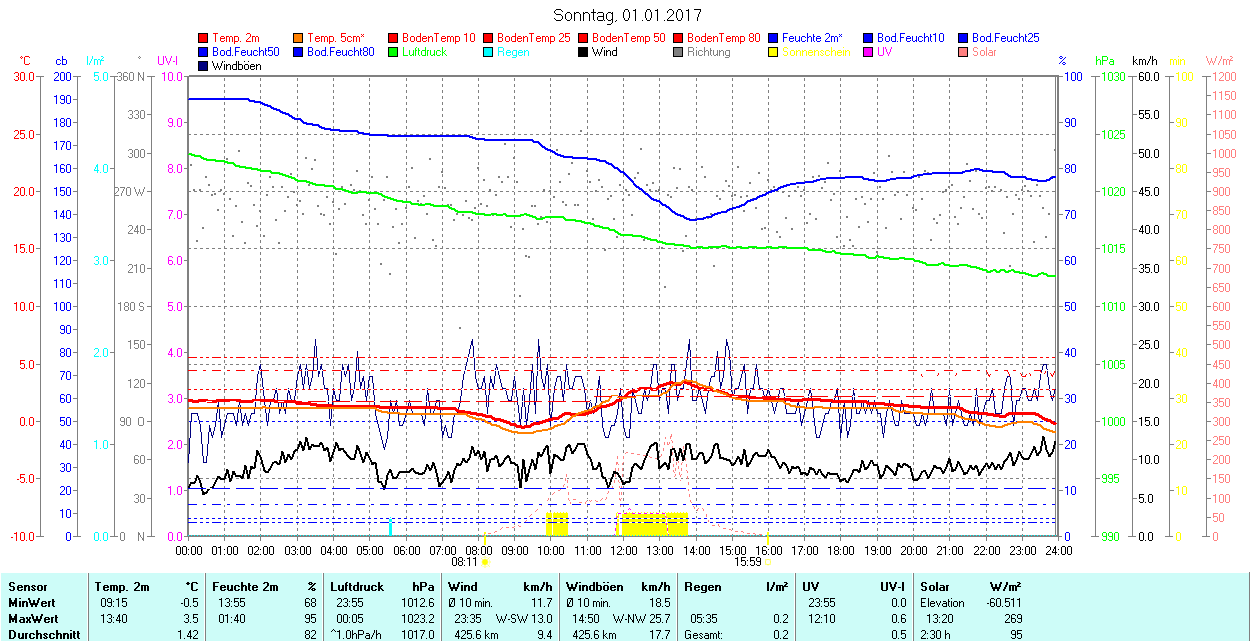Click the blue Feuchte 2m legend square
Image resolution: width=1250 pixels, height=641 pixels.
774,38
